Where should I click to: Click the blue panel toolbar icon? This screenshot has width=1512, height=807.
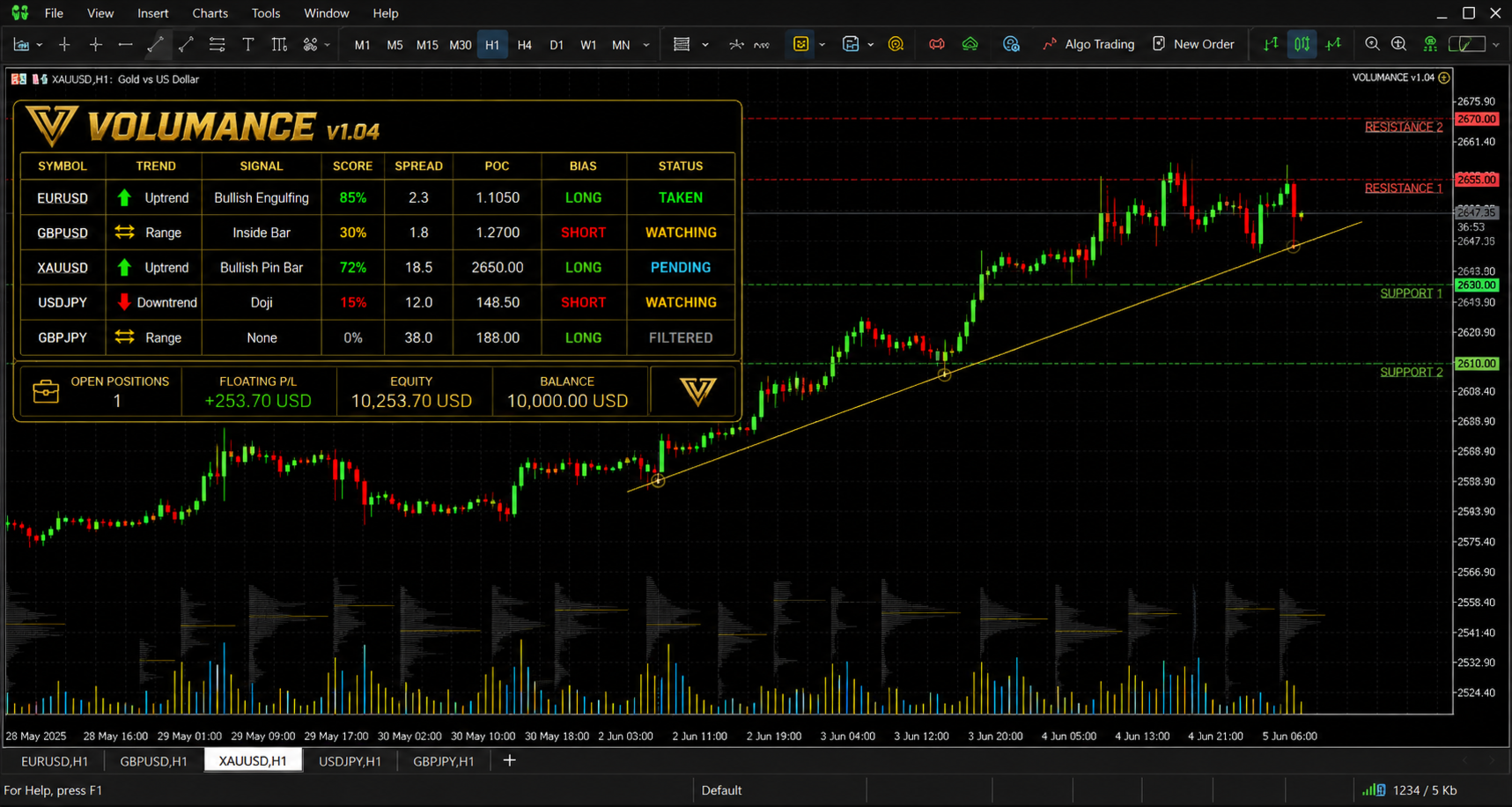pyautogui.click(x=851, y=44)
